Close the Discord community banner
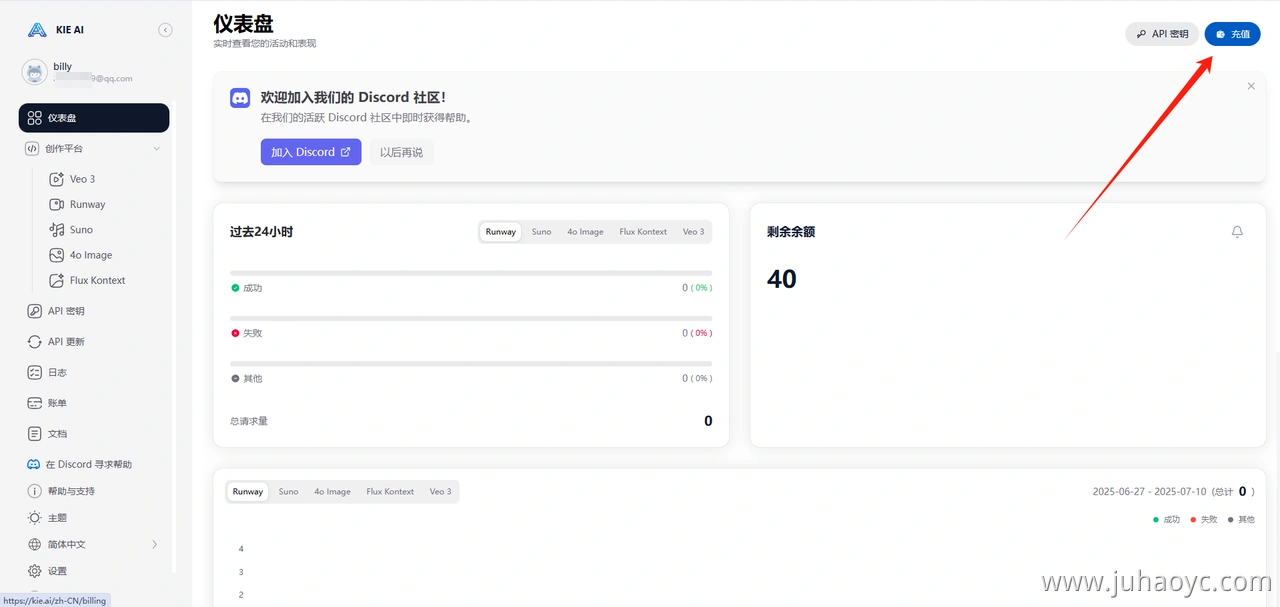1280x607 pixels. (x=1251, y=86)
